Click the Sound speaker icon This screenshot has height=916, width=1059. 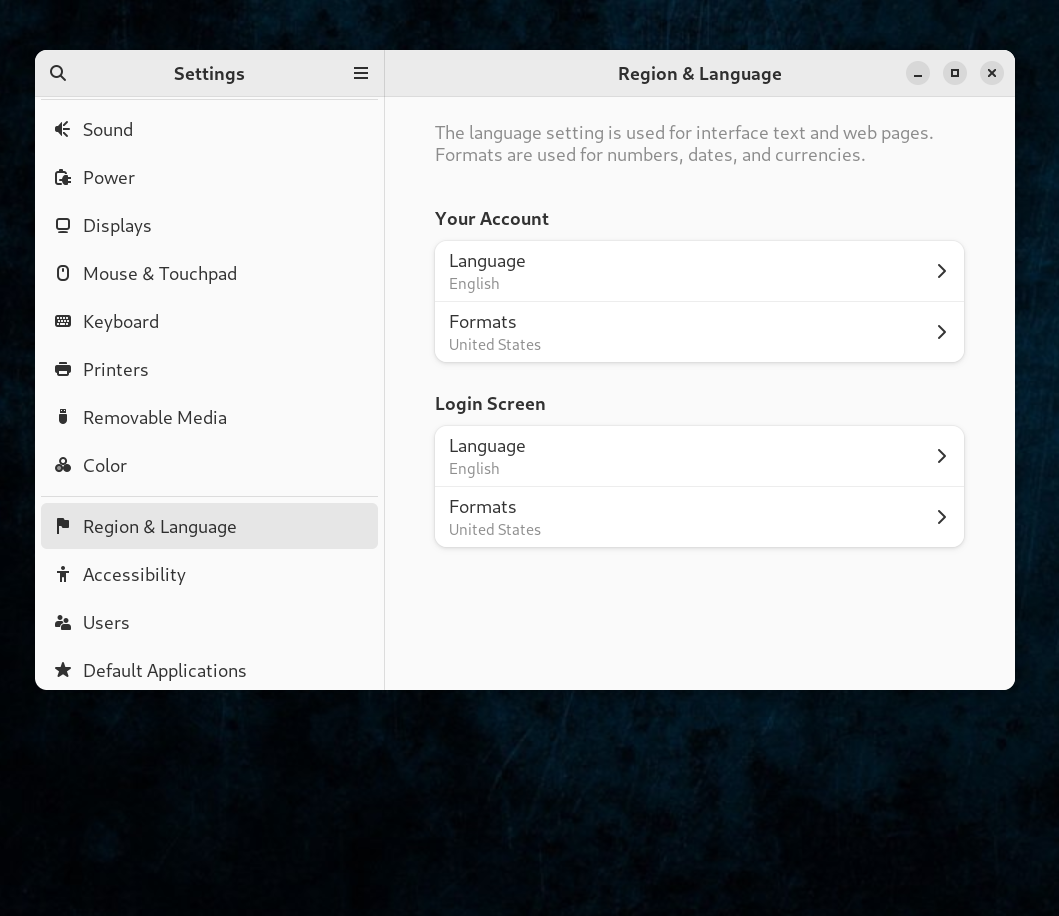coord(63,129)
